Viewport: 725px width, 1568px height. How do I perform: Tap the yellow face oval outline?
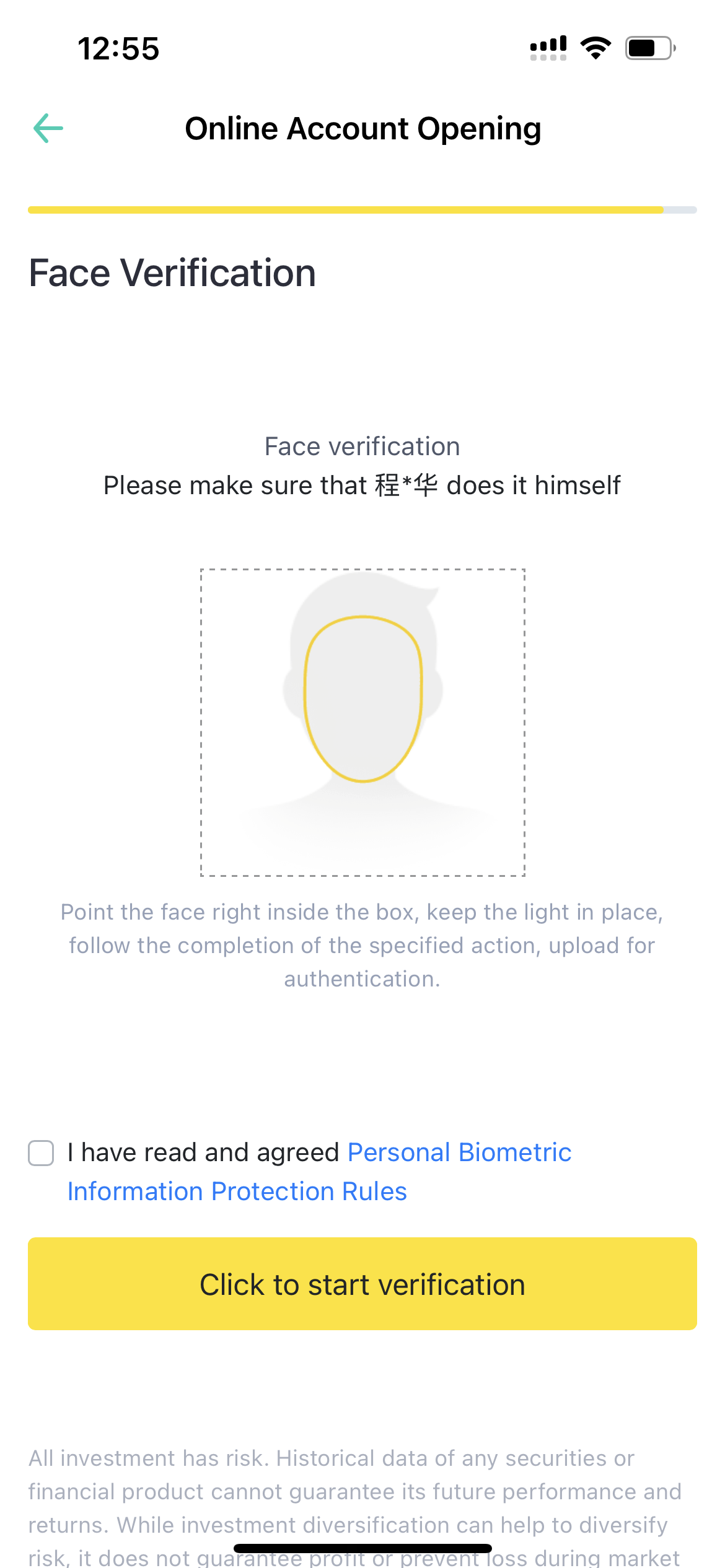coord(363,698)
